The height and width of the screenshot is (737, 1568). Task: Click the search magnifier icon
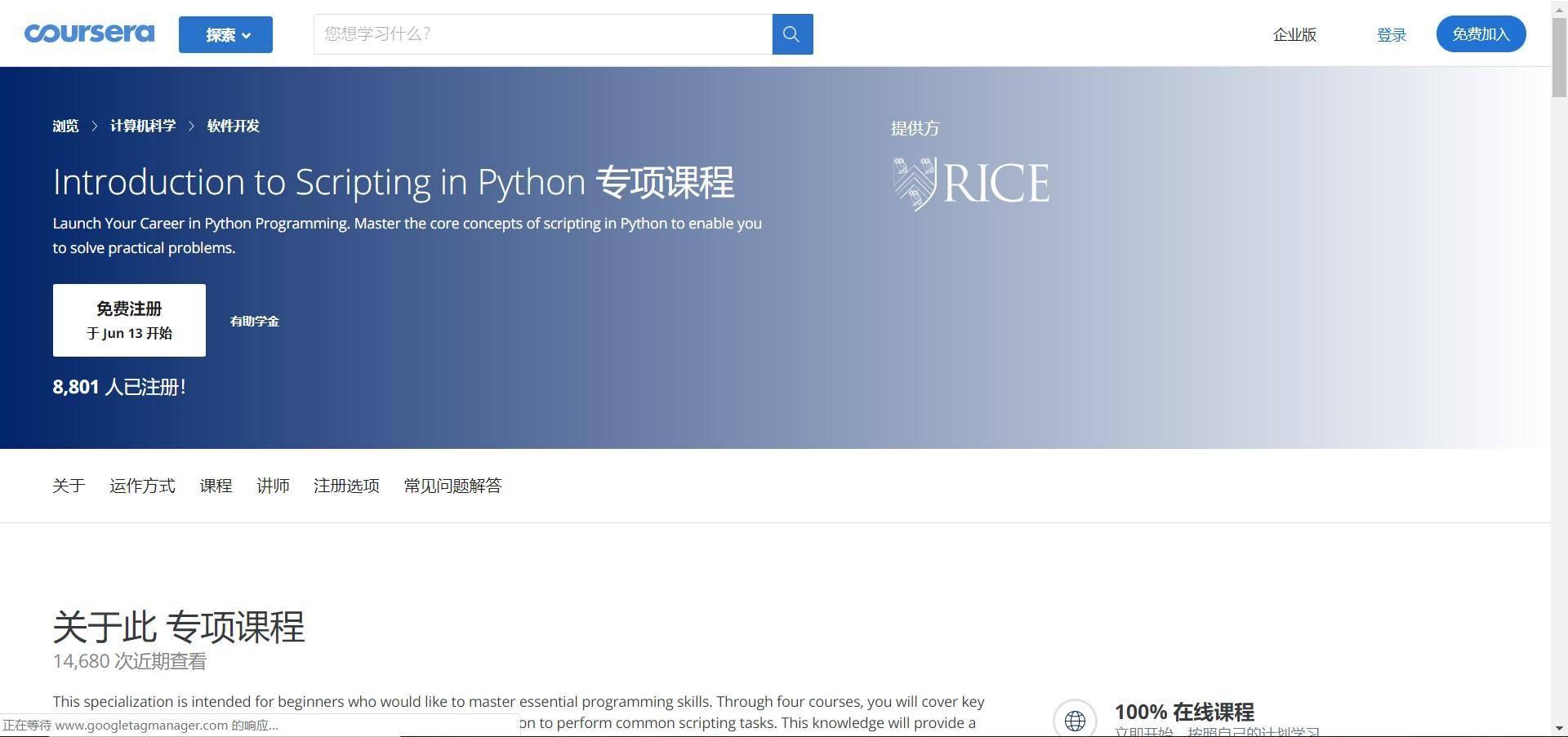point(791,33)
